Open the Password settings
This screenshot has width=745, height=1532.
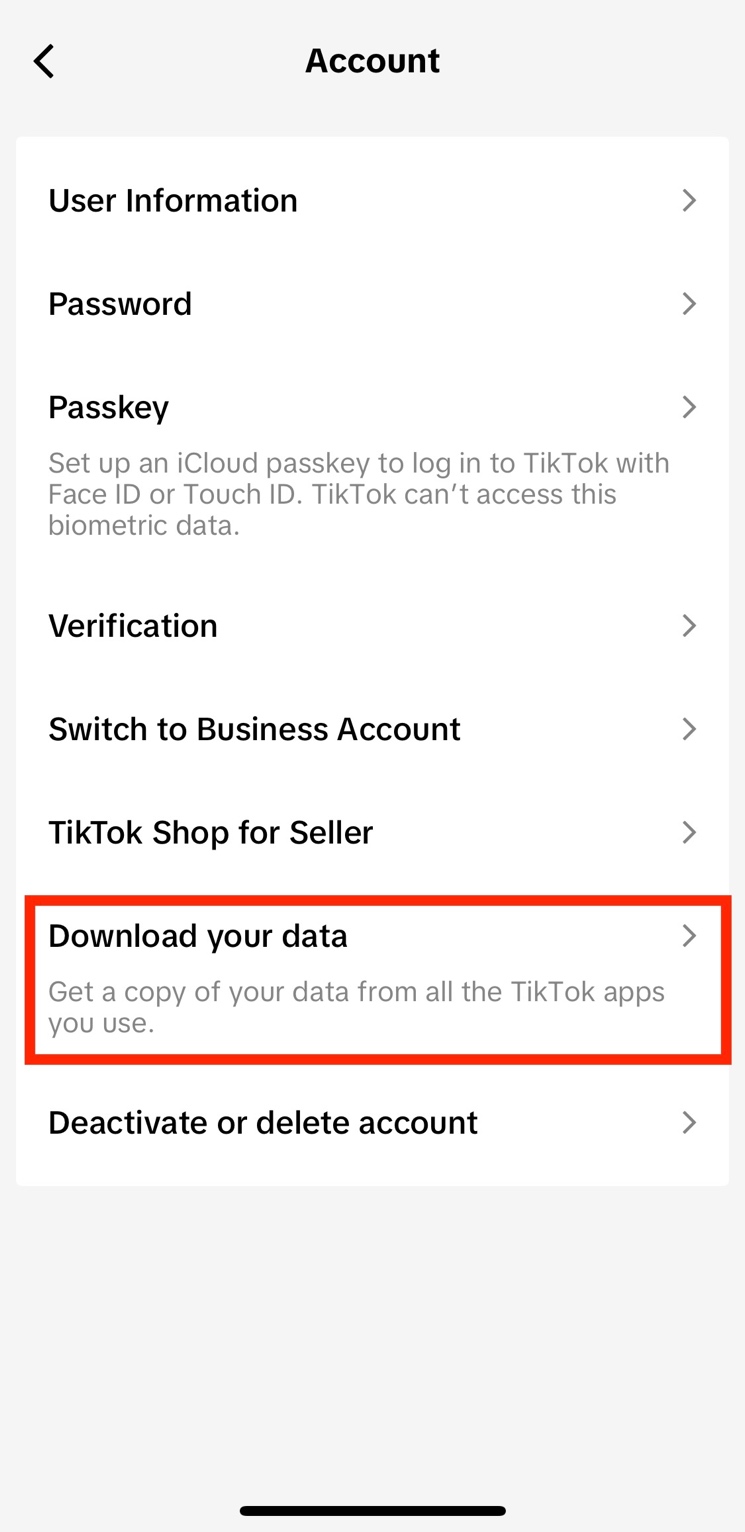120,304
